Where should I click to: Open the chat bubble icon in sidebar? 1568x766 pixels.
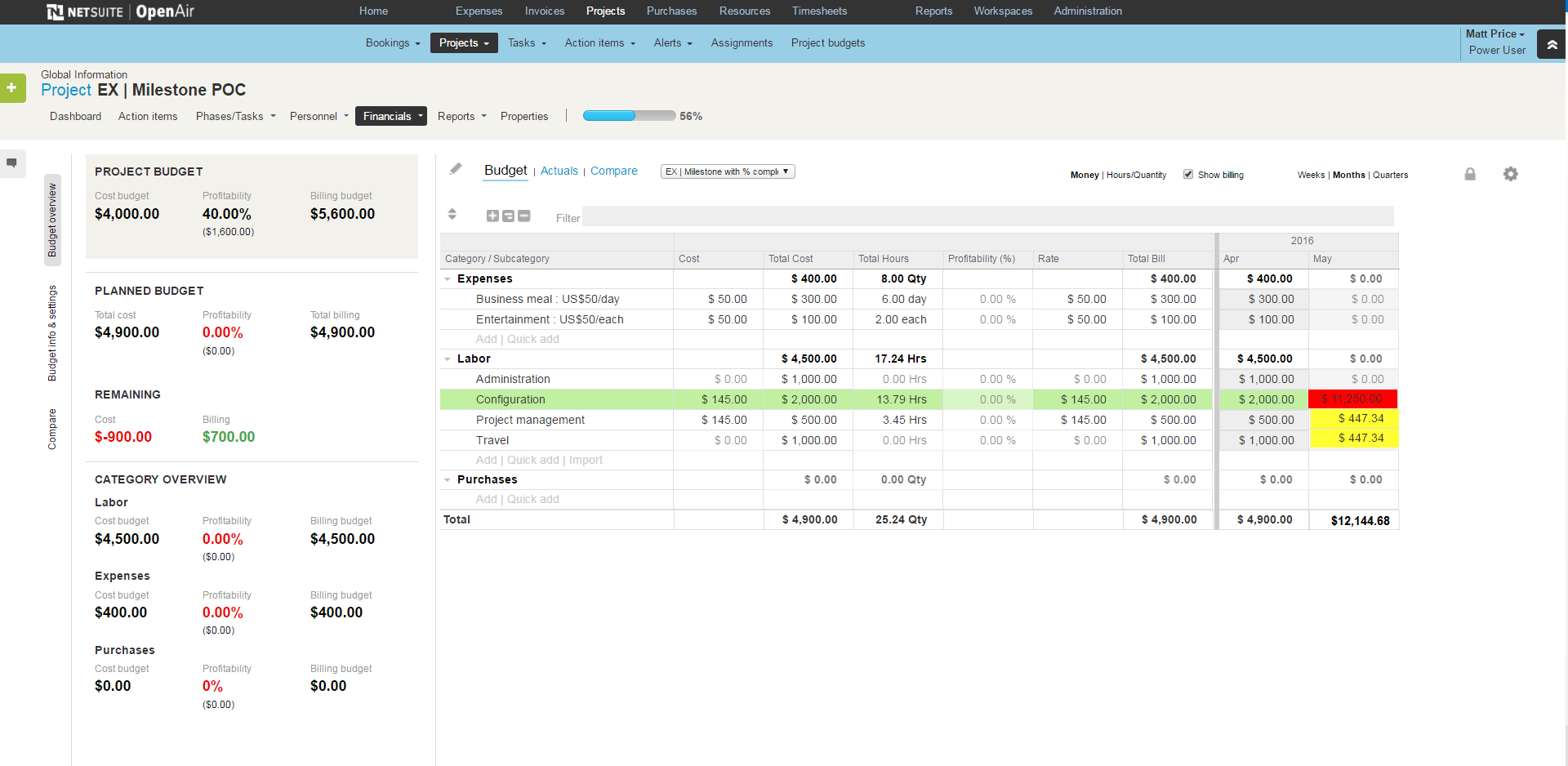click(12, 163)
